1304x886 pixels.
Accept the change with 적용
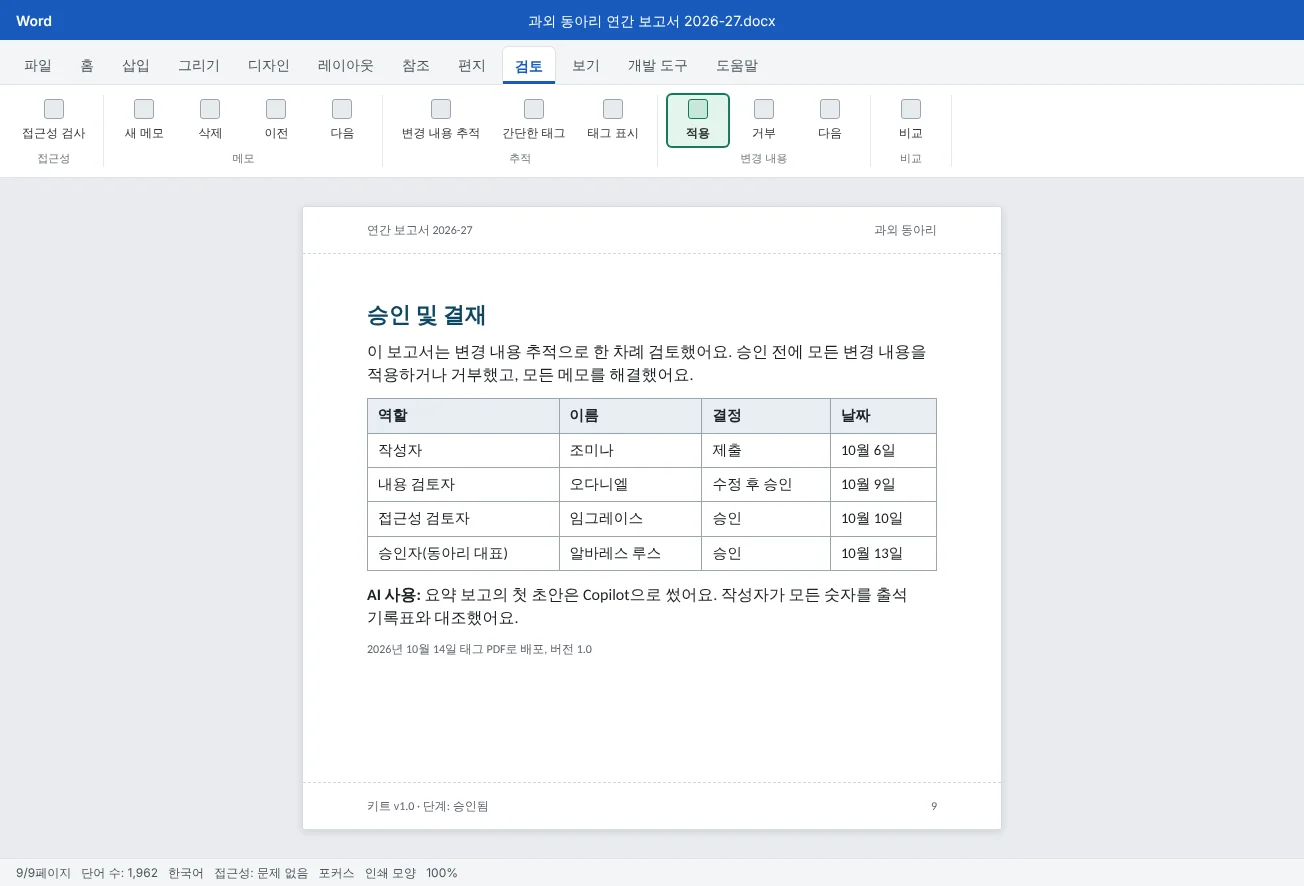point(698,120)
